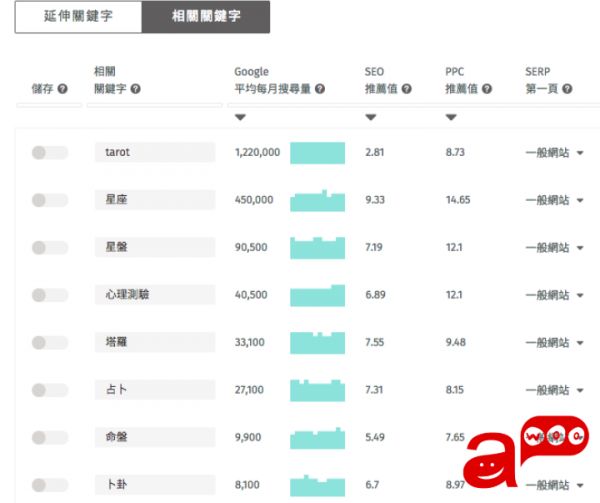Screen dimensions: 600x503
Task: Toggle save switch for 塔羅
Action: coord(50,342)
